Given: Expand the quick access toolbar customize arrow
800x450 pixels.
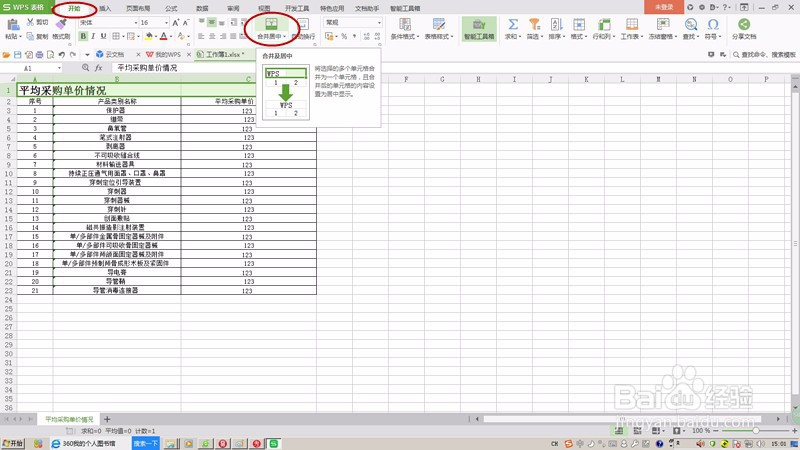Looking at the screenshot, I should (87, 55).
